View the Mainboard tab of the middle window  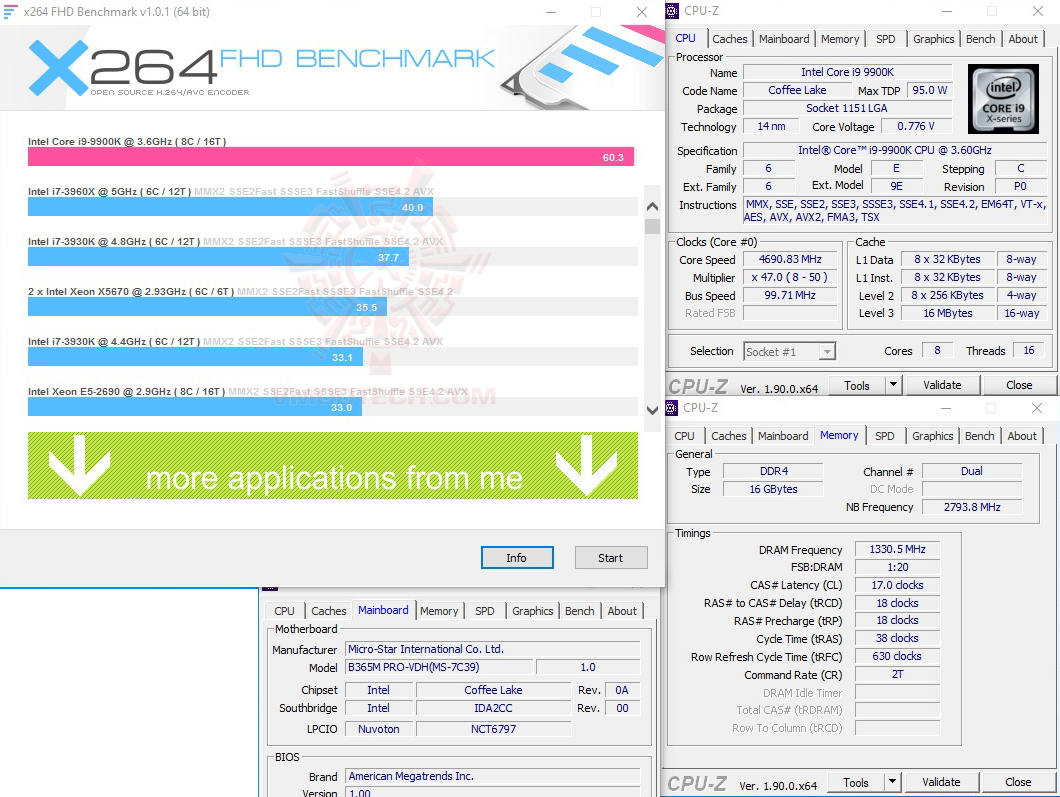[x=383, y=610]
